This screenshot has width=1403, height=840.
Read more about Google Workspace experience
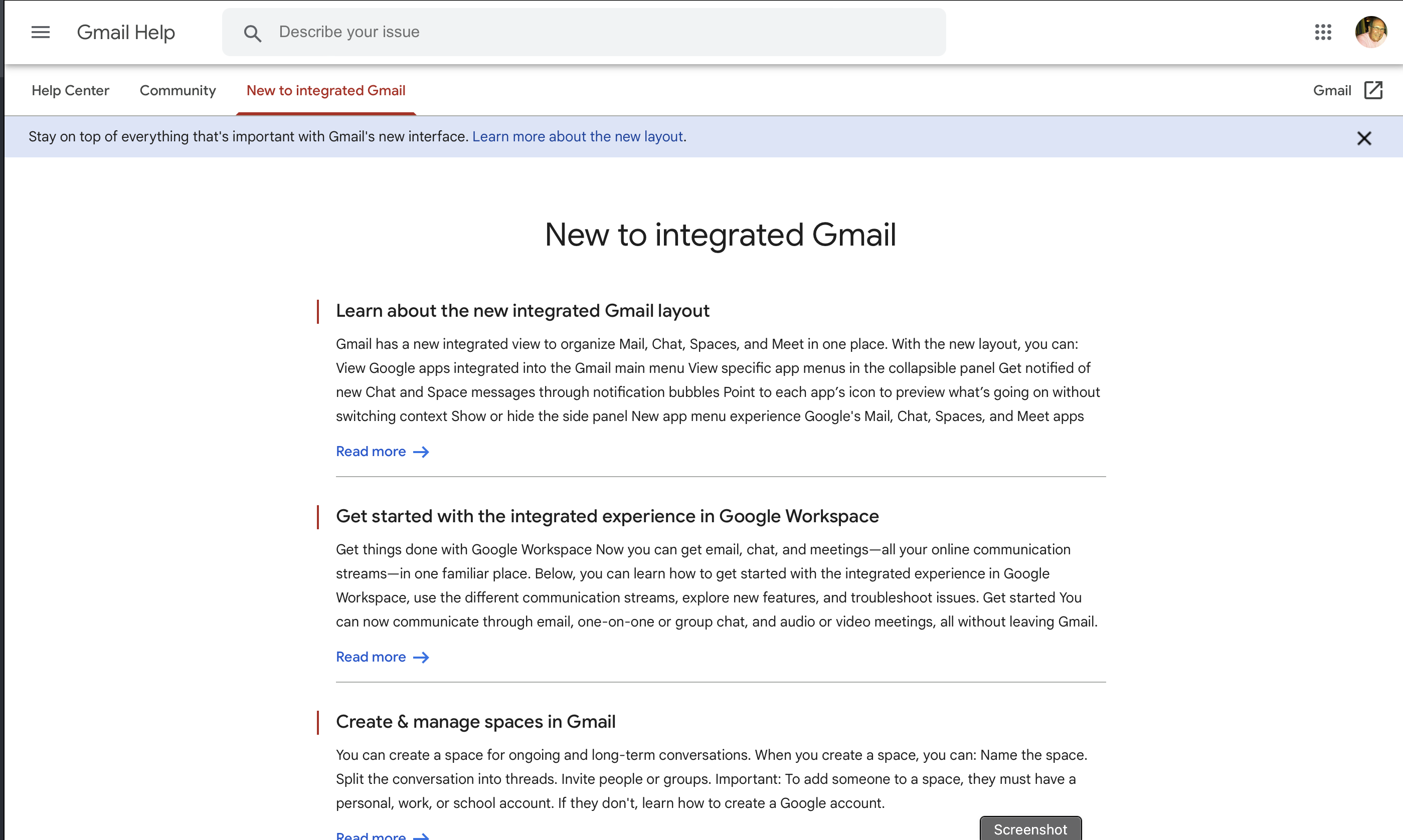coord(371,657)
